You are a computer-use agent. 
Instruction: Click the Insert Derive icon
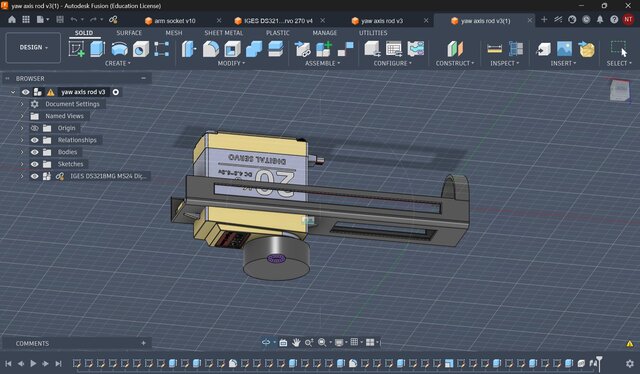click(x=543, y=49)
